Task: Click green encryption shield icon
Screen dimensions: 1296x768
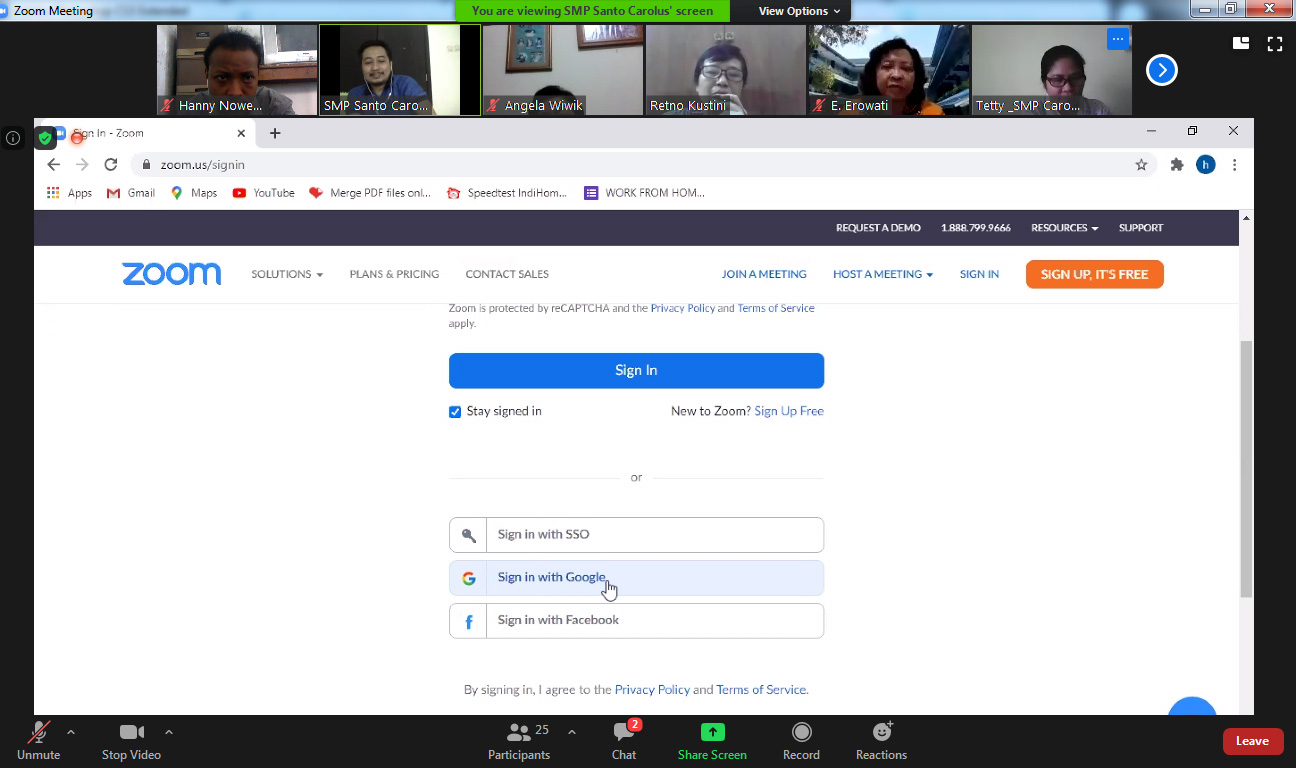Action: click(45, 138)
